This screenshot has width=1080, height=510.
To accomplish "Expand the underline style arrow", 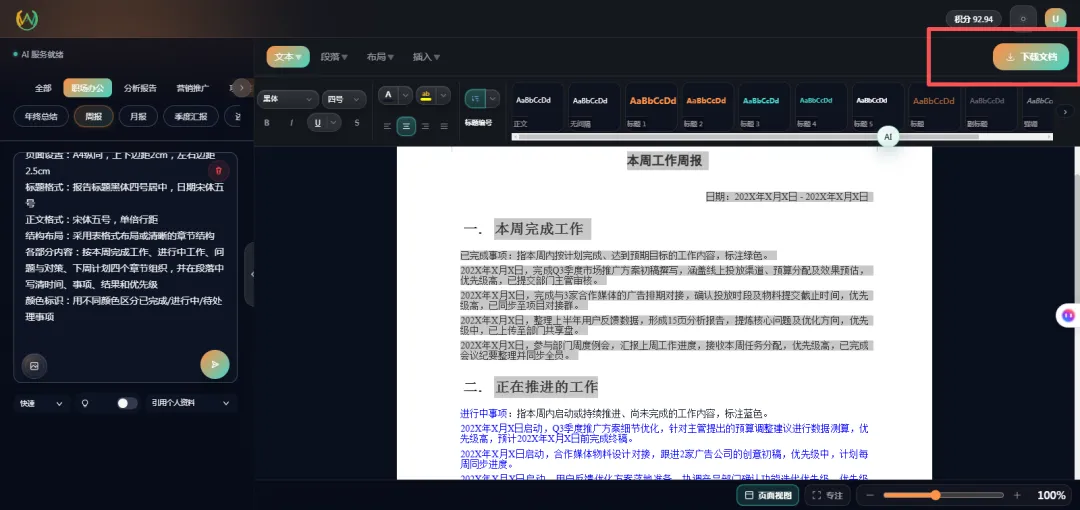I will coord(334,123).
